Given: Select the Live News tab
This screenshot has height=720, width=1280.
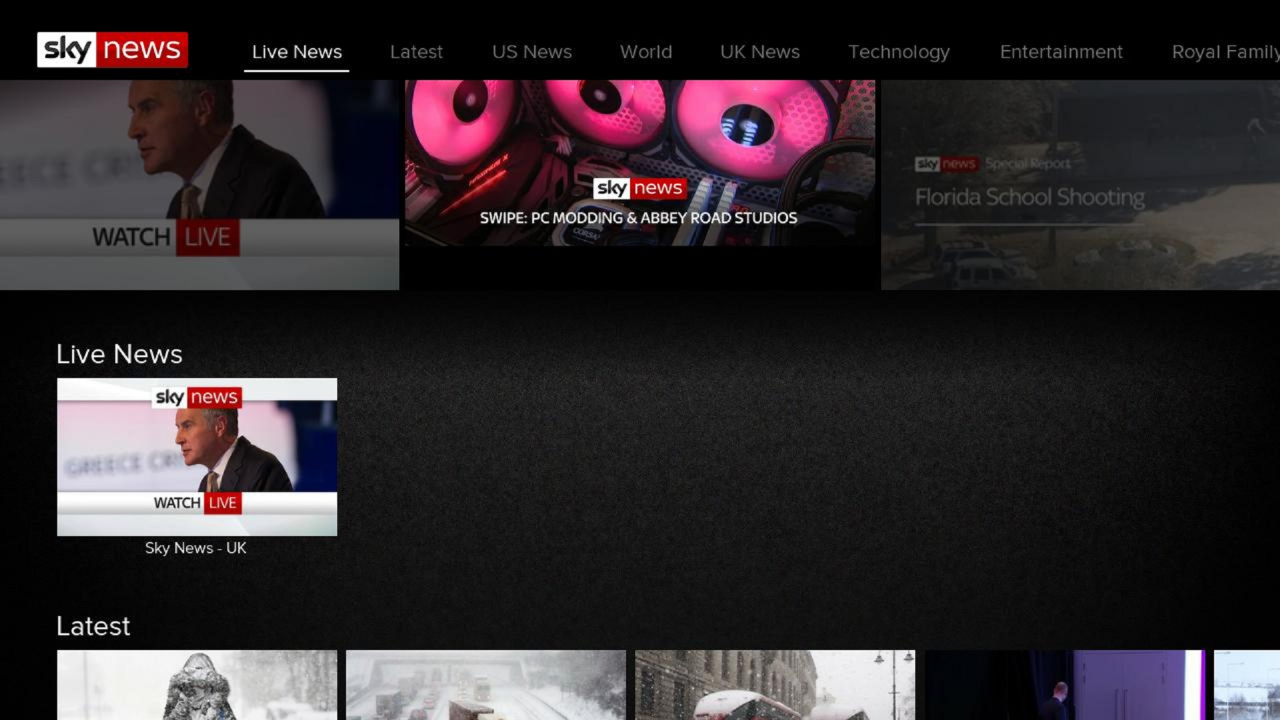Looking at the screenshot, I should (296, 51).
